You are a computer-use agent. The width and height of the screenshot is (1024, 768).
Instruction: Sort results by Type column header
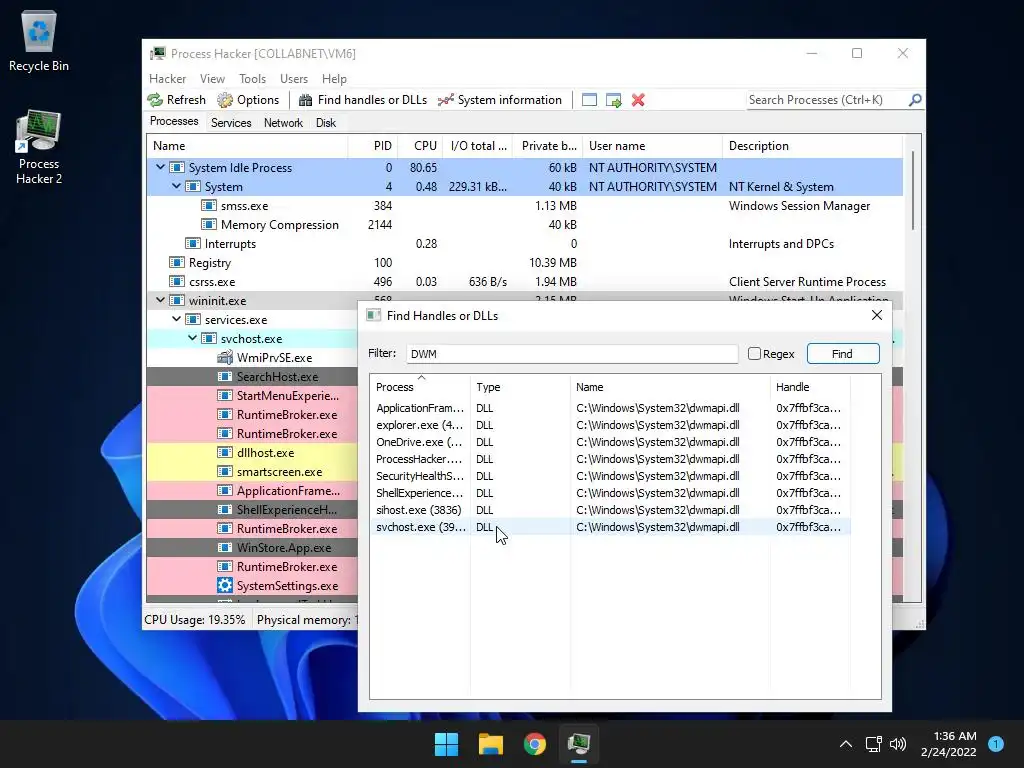tap(520, 387)
